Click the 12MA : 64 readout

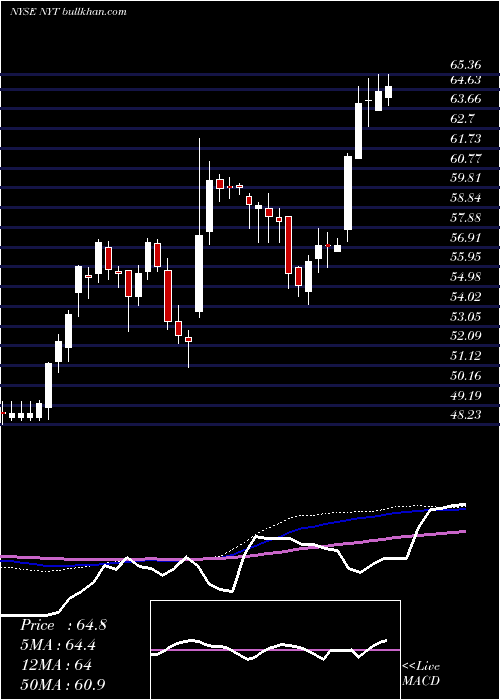[x=56, y=665]
